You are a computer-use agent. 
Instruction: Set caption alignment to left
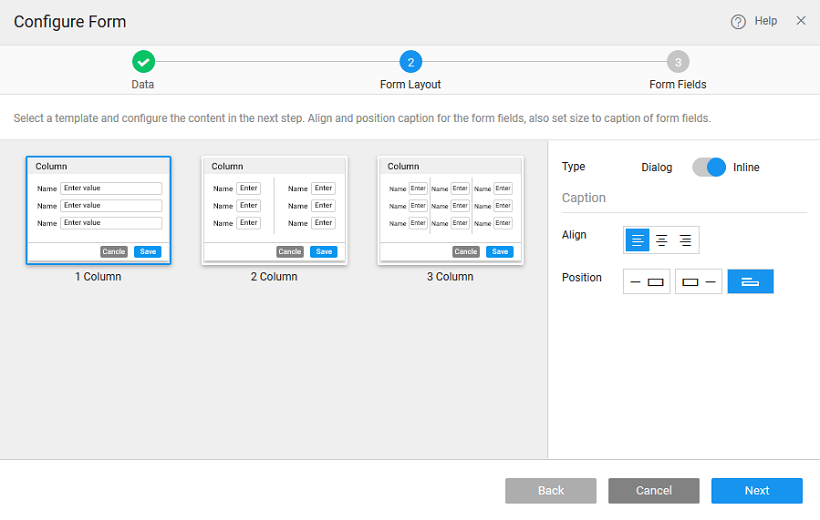pos(637,240)
